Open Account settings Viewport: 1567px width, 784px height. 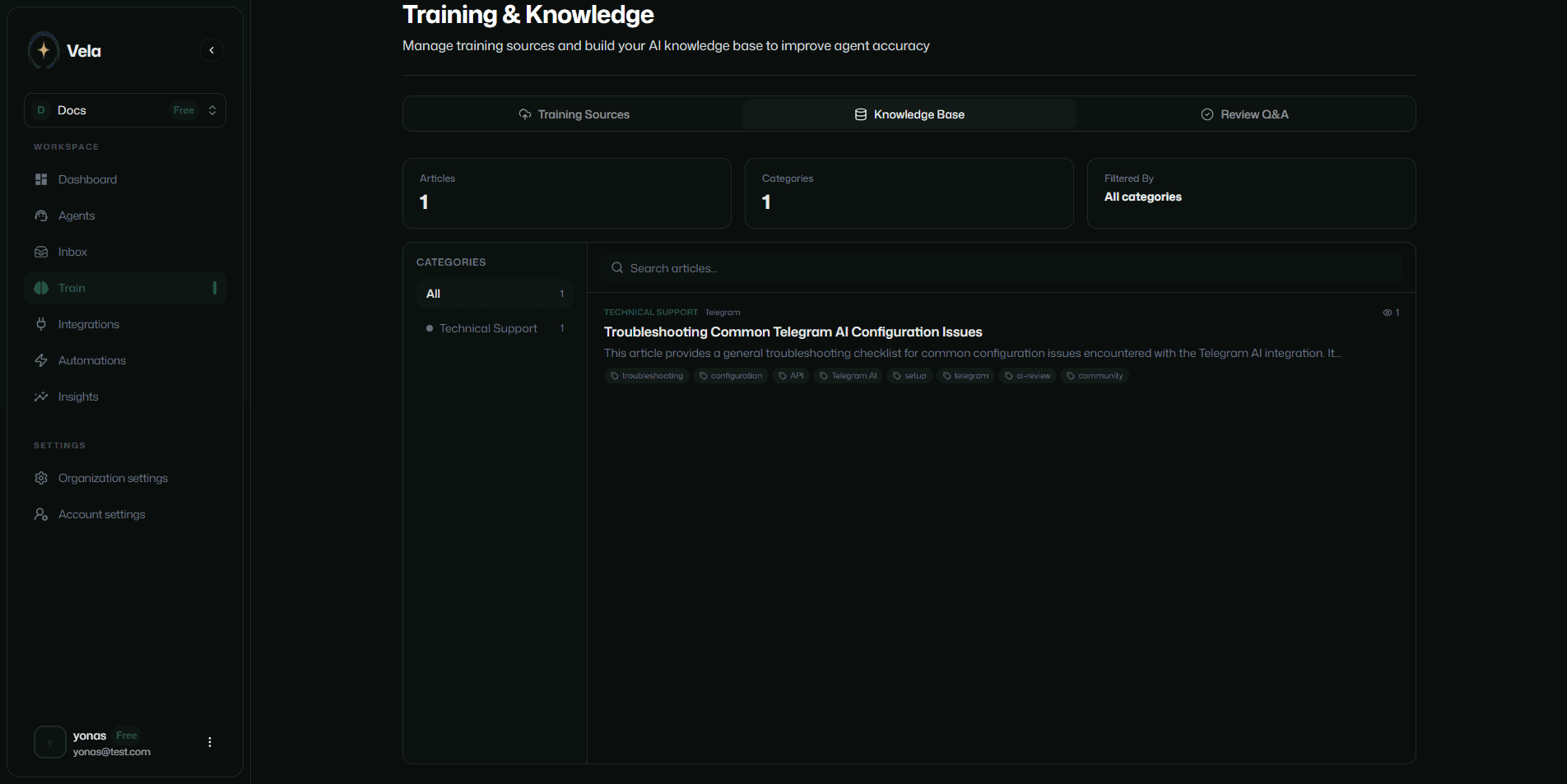coord(125,514)
